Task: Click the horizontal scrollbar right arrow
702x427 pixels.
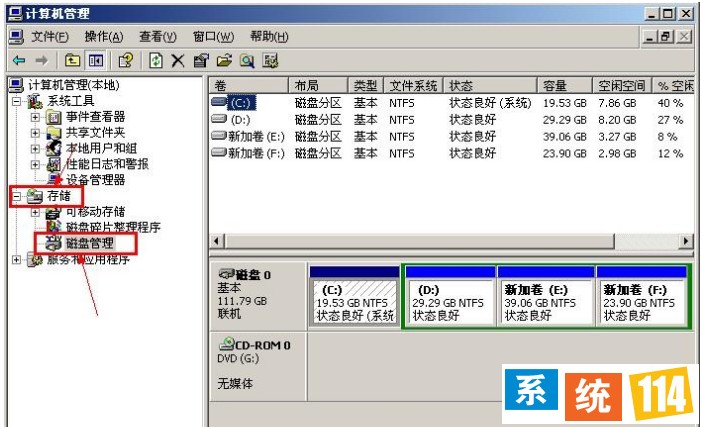Action: 685,241
